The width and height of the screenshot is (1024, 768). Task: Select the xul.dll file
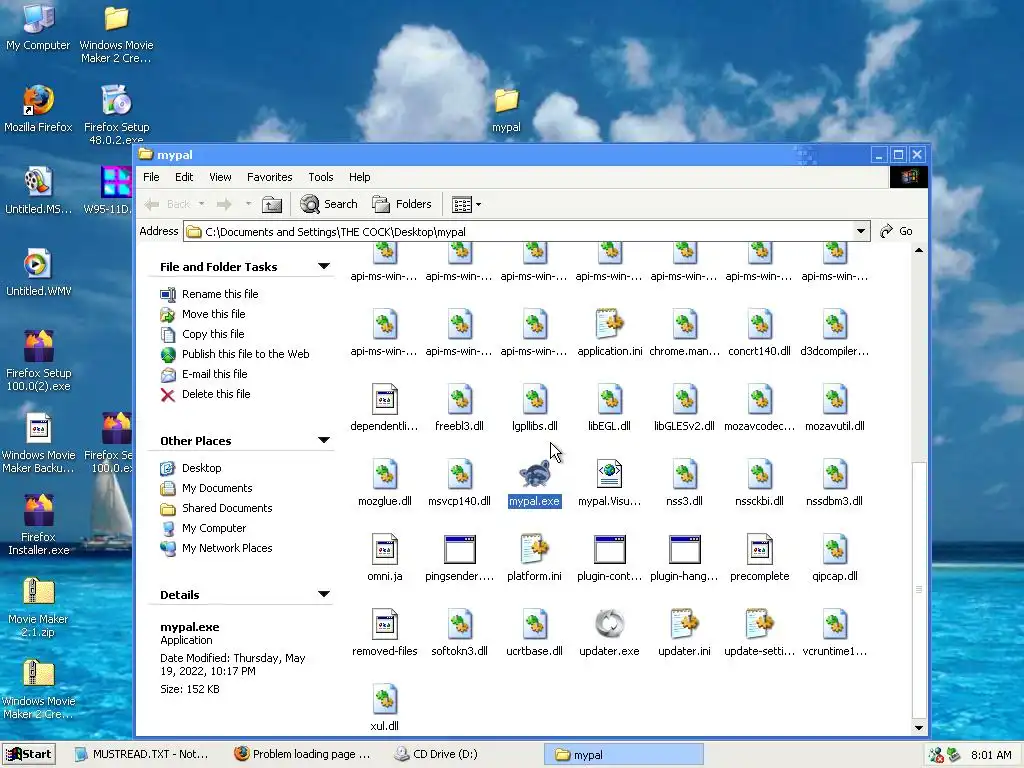coord(385,707)
